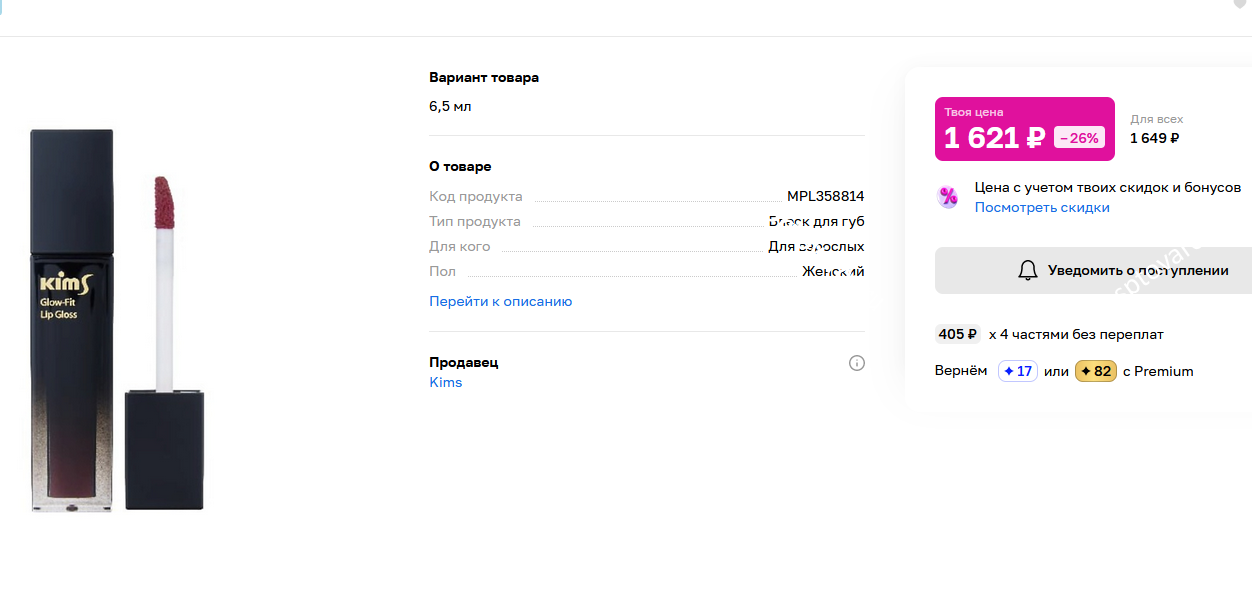Follow 'Перейти к описанию' link
The height and width of the screenshot is (596, 1252).
coord(501,301)
